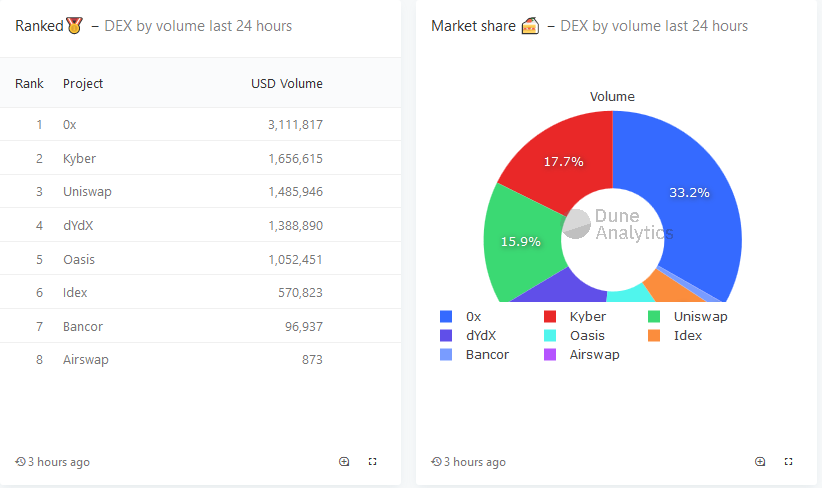822x488 pixels.
Task: Open the Market share title link
Action: coord(470,26)
